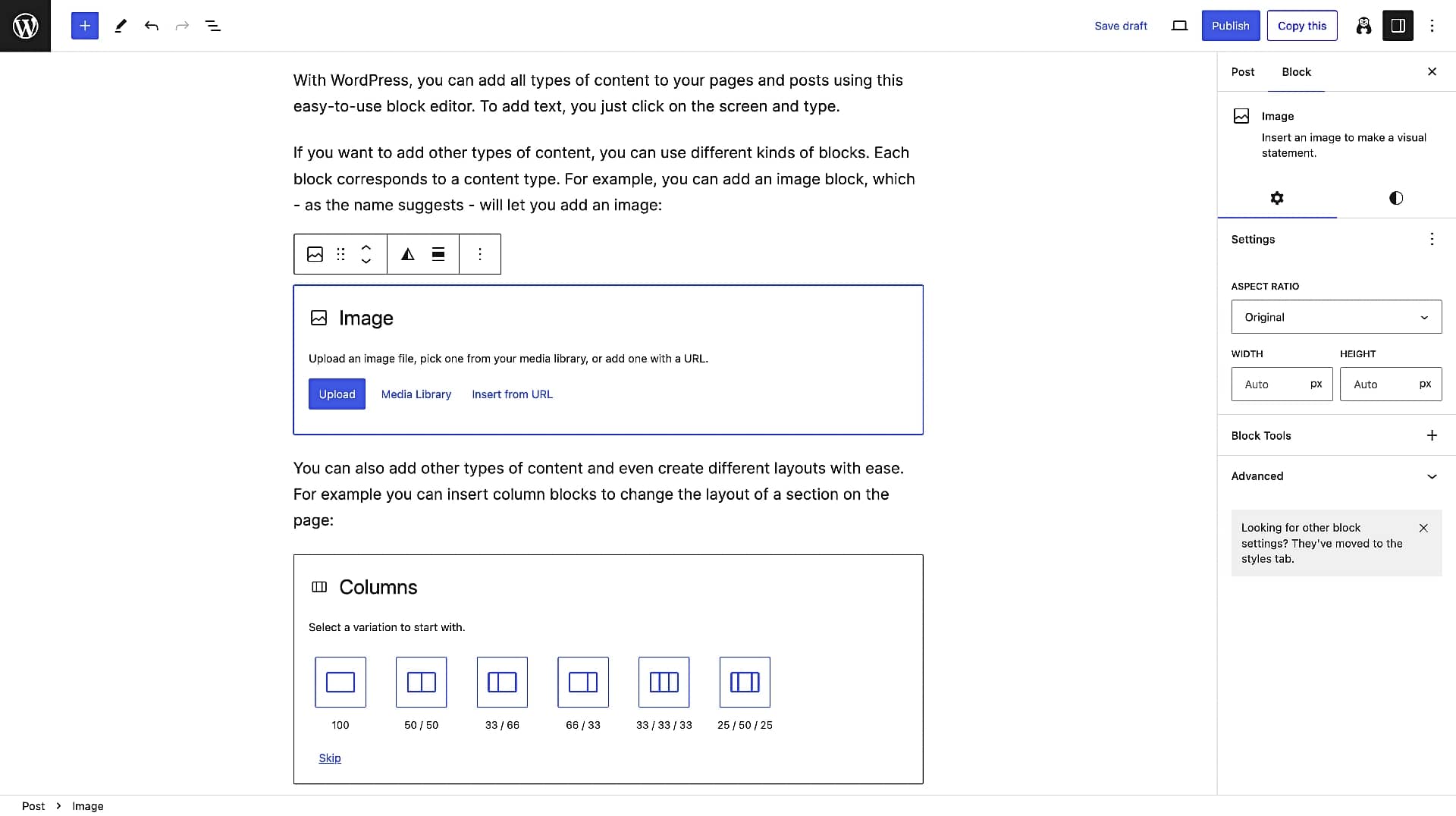
Task: Choose Insert from URL
Action: (x=512, y=394)
